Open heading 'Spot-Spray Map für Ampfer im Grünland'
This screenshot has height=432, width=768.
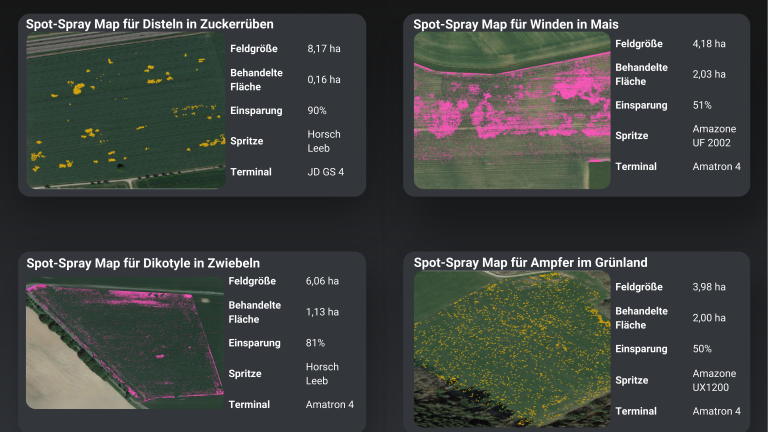pyautogui.click(x=530, y=262)
